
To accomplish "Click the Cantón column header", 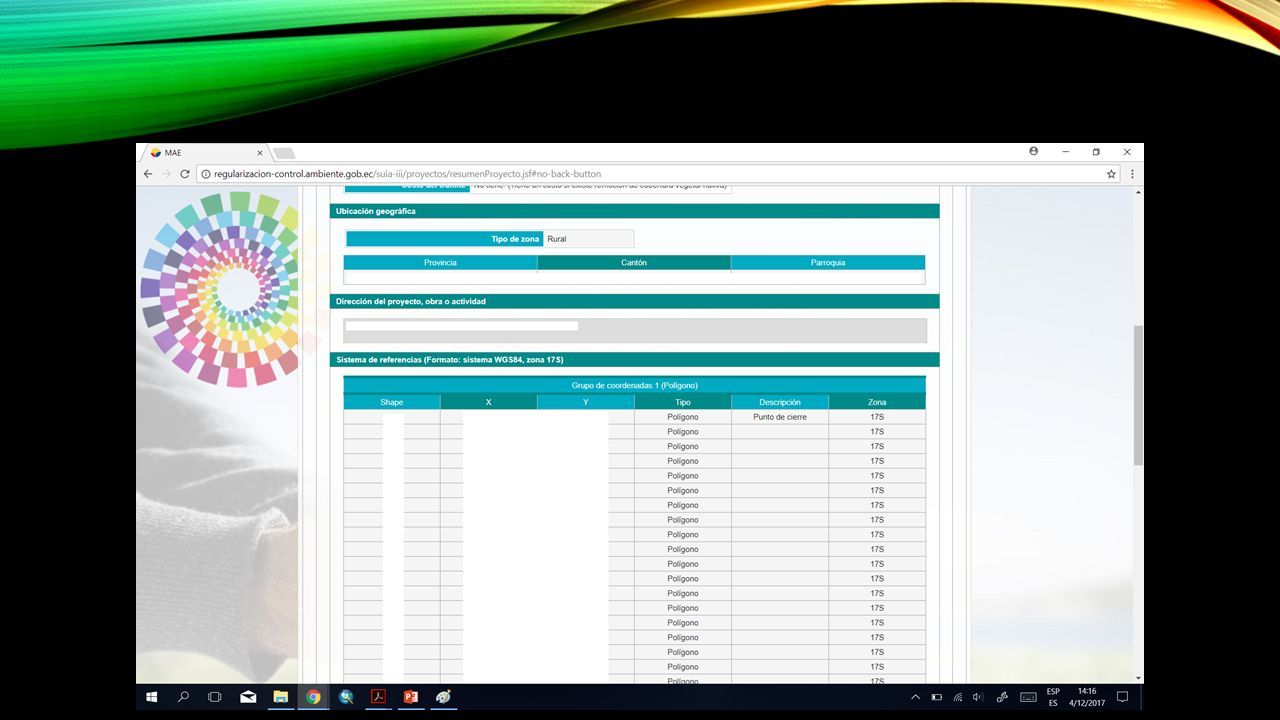I will pos(634,263).
